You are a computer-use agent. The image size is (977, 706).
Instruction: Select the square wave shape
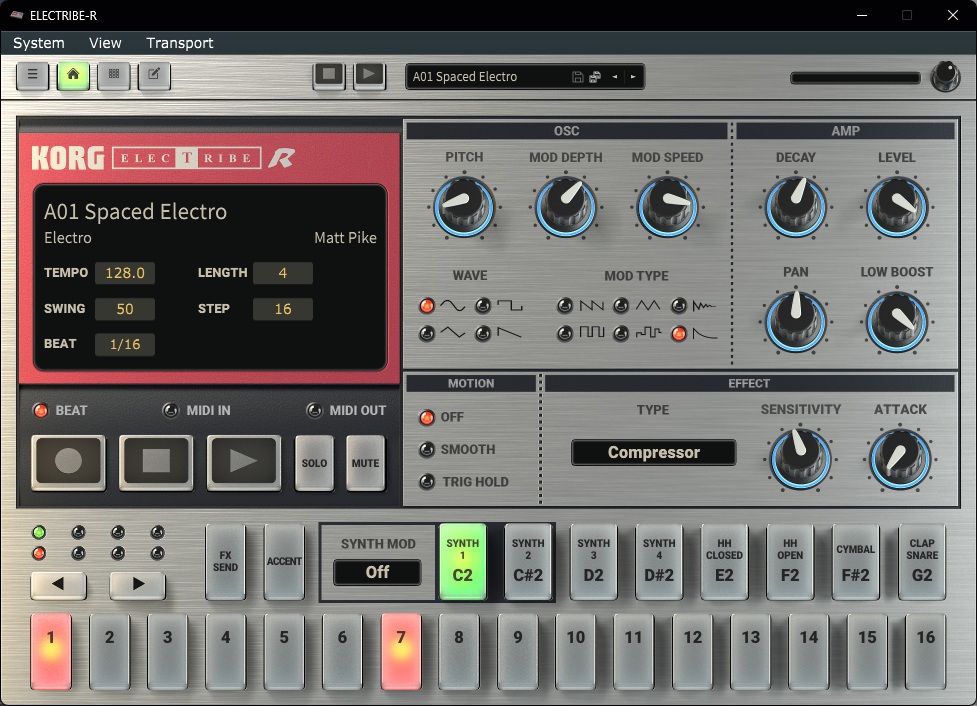tap(483, 305)
